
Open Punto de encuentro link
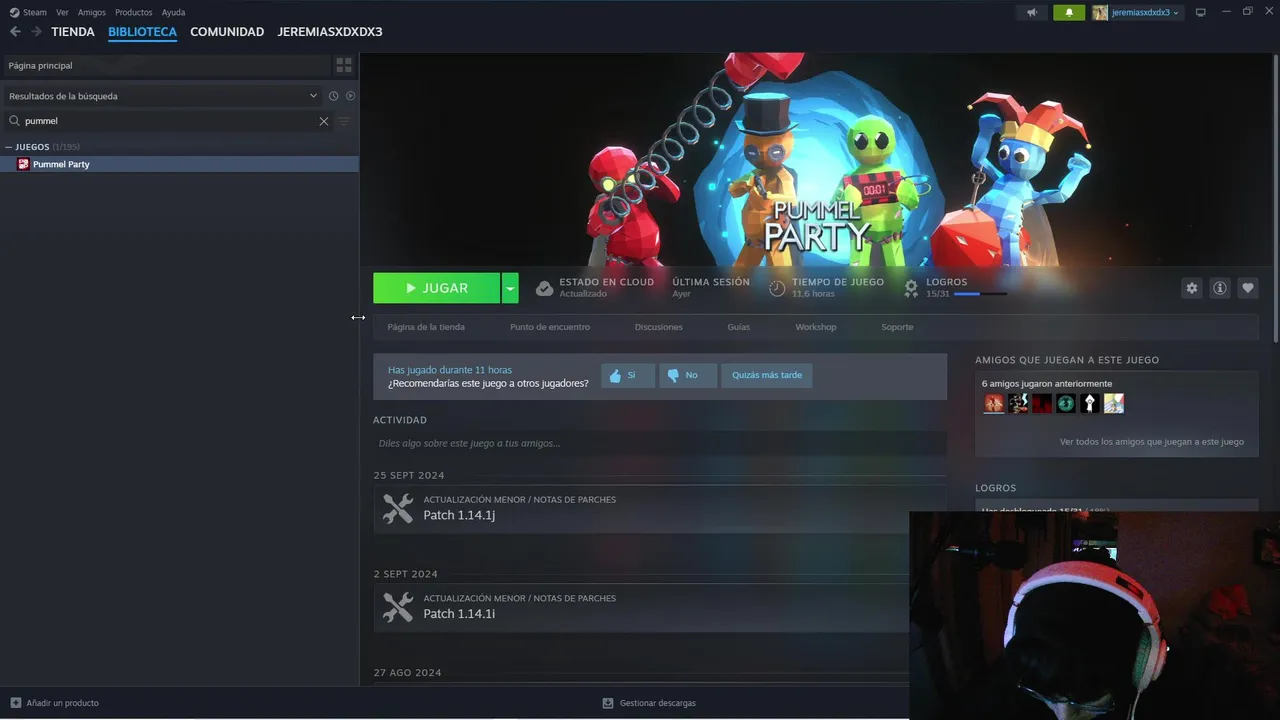(x=550, y=327)
